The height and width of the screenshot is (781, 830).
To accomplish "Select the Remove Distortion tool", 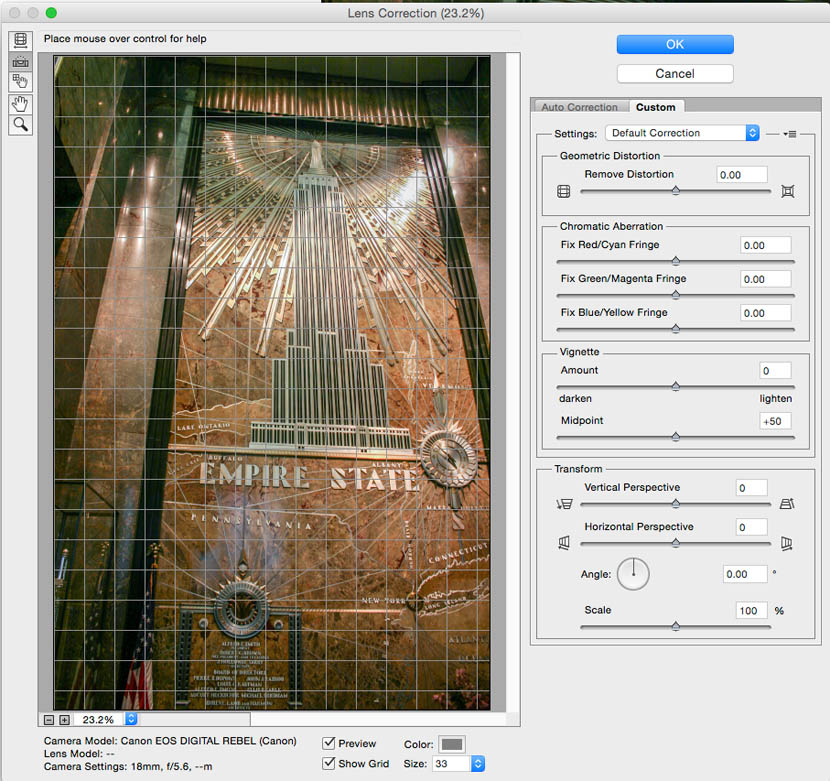I will (x=20, y=41).
